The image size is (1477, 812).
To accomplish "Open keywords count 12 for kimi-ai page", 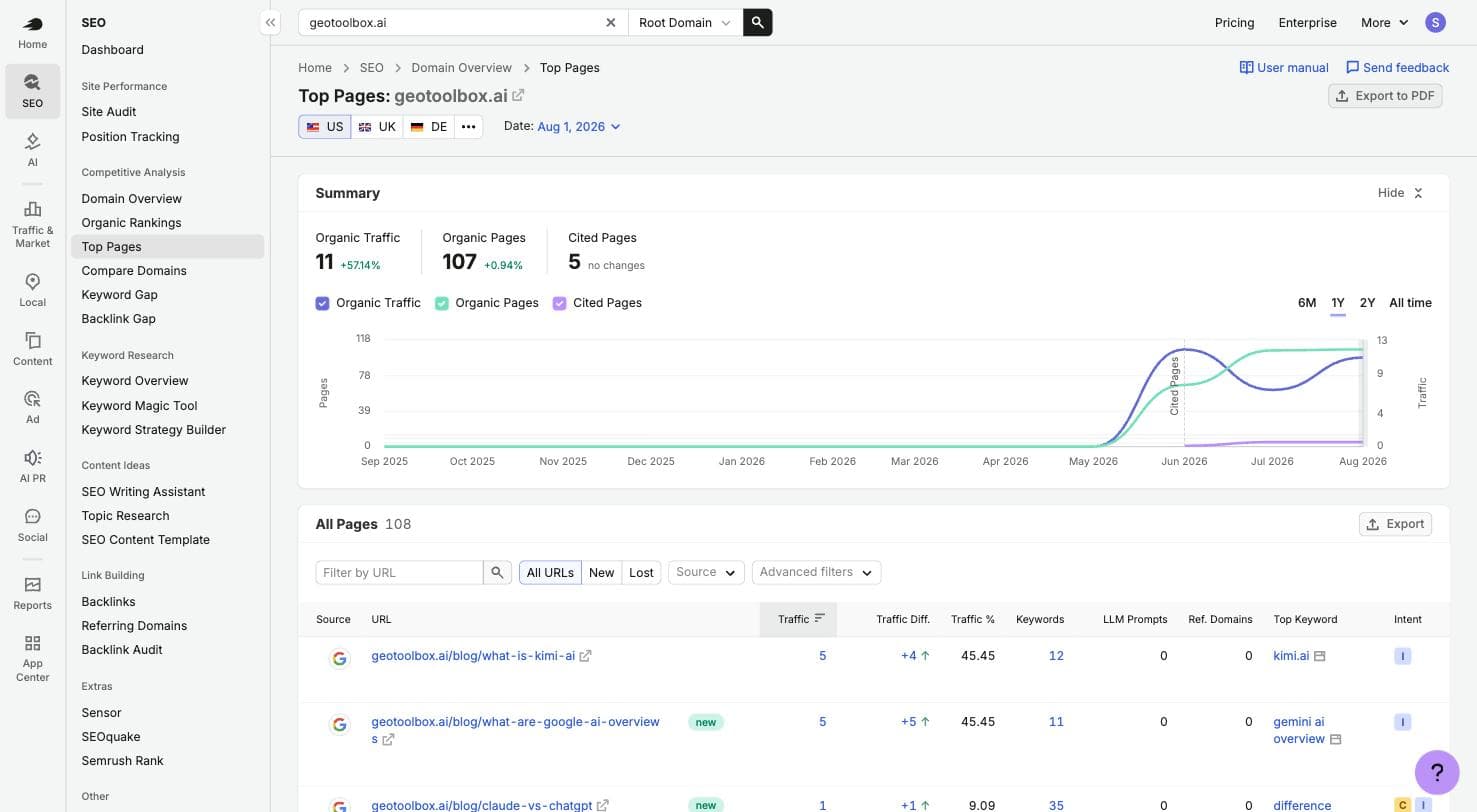I will 1056,656.
